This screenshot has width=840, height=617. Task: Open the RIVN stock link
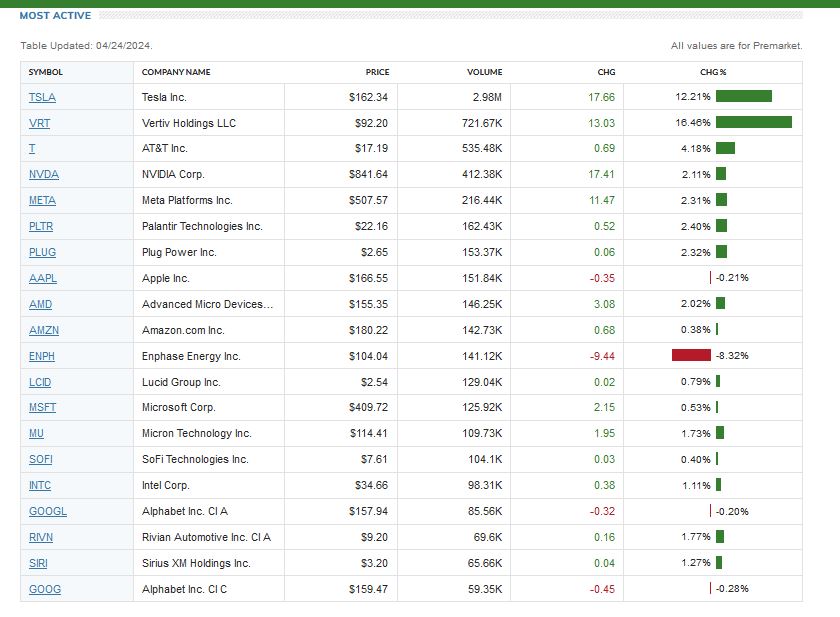42,537
